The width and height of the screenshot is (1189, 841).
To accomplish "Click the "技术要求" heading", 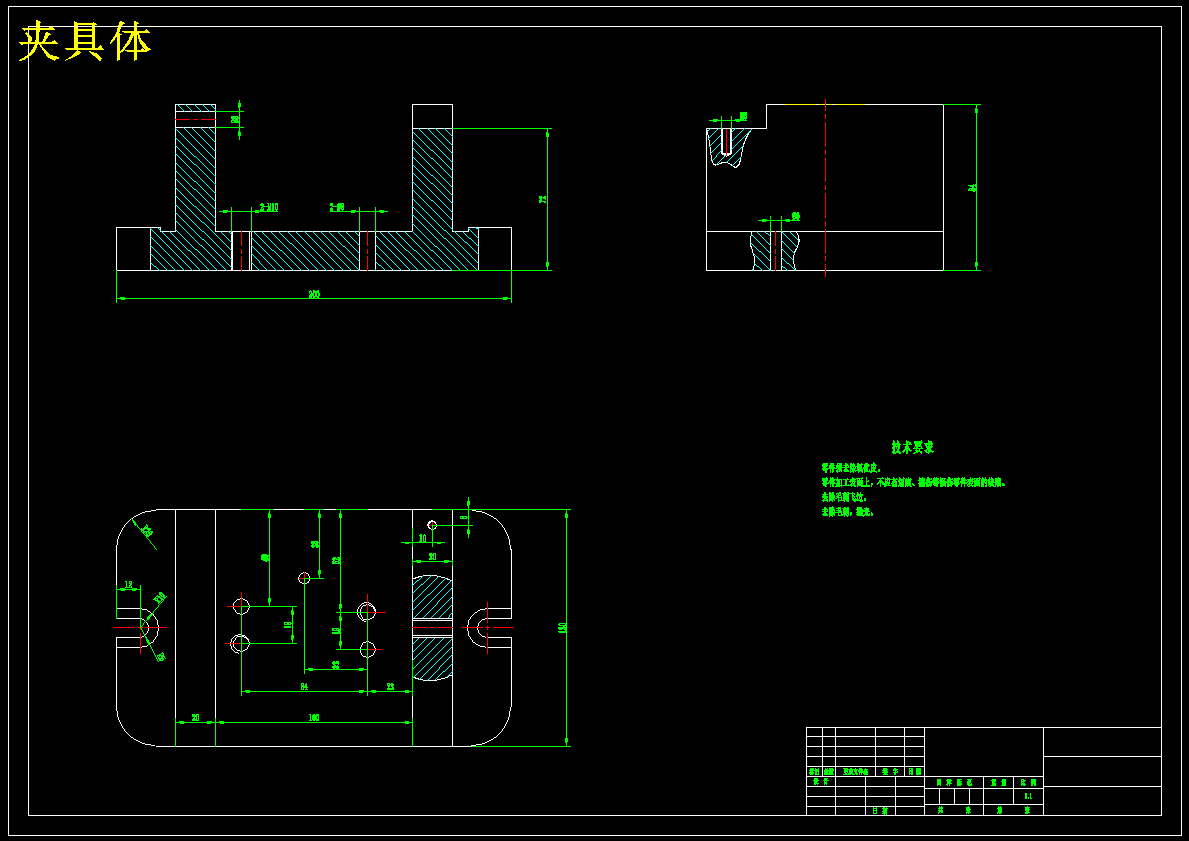I will [x=912, y=447].
